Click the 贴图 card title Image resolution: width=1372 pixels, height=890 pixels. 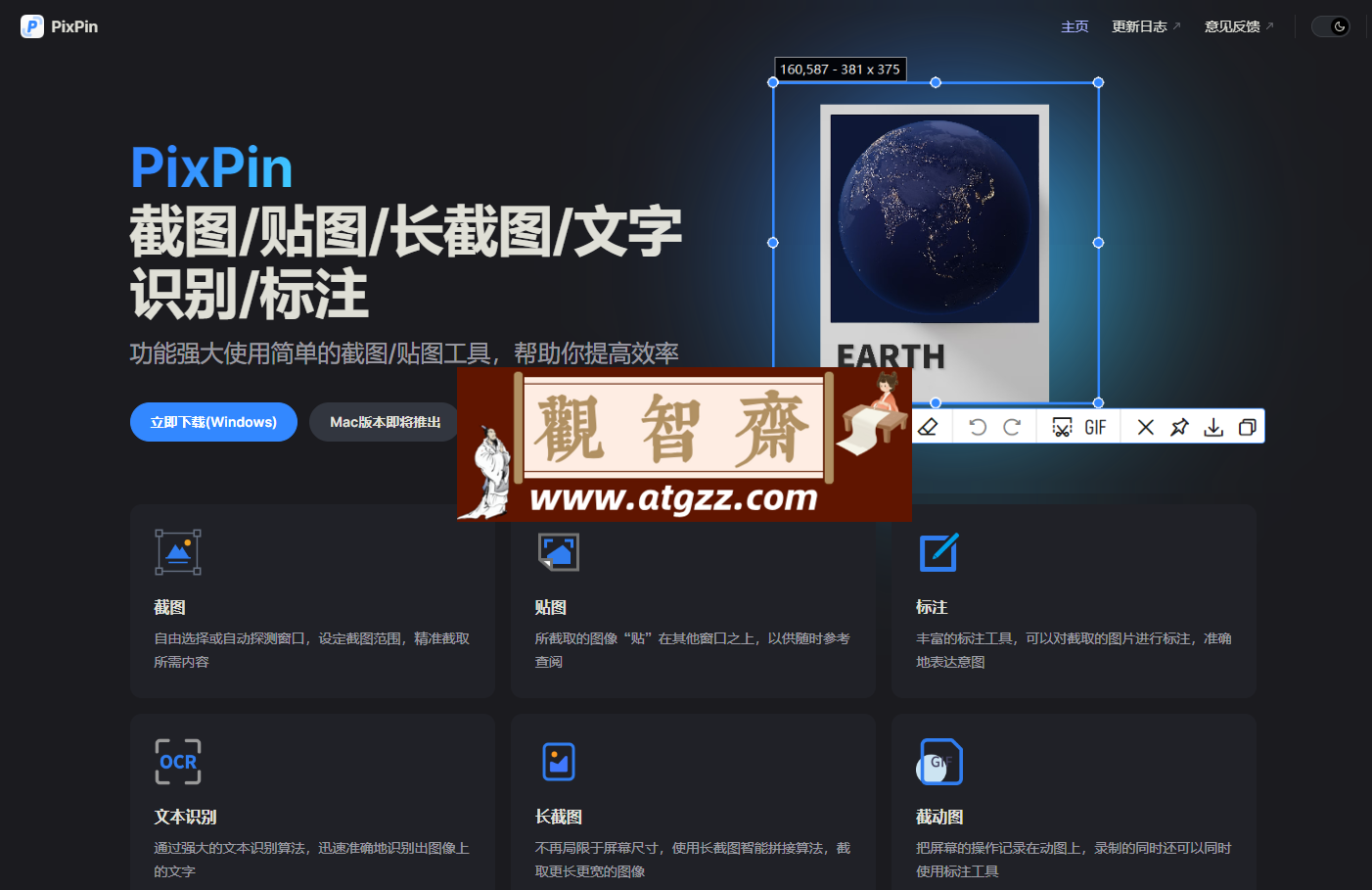[550, 607]
